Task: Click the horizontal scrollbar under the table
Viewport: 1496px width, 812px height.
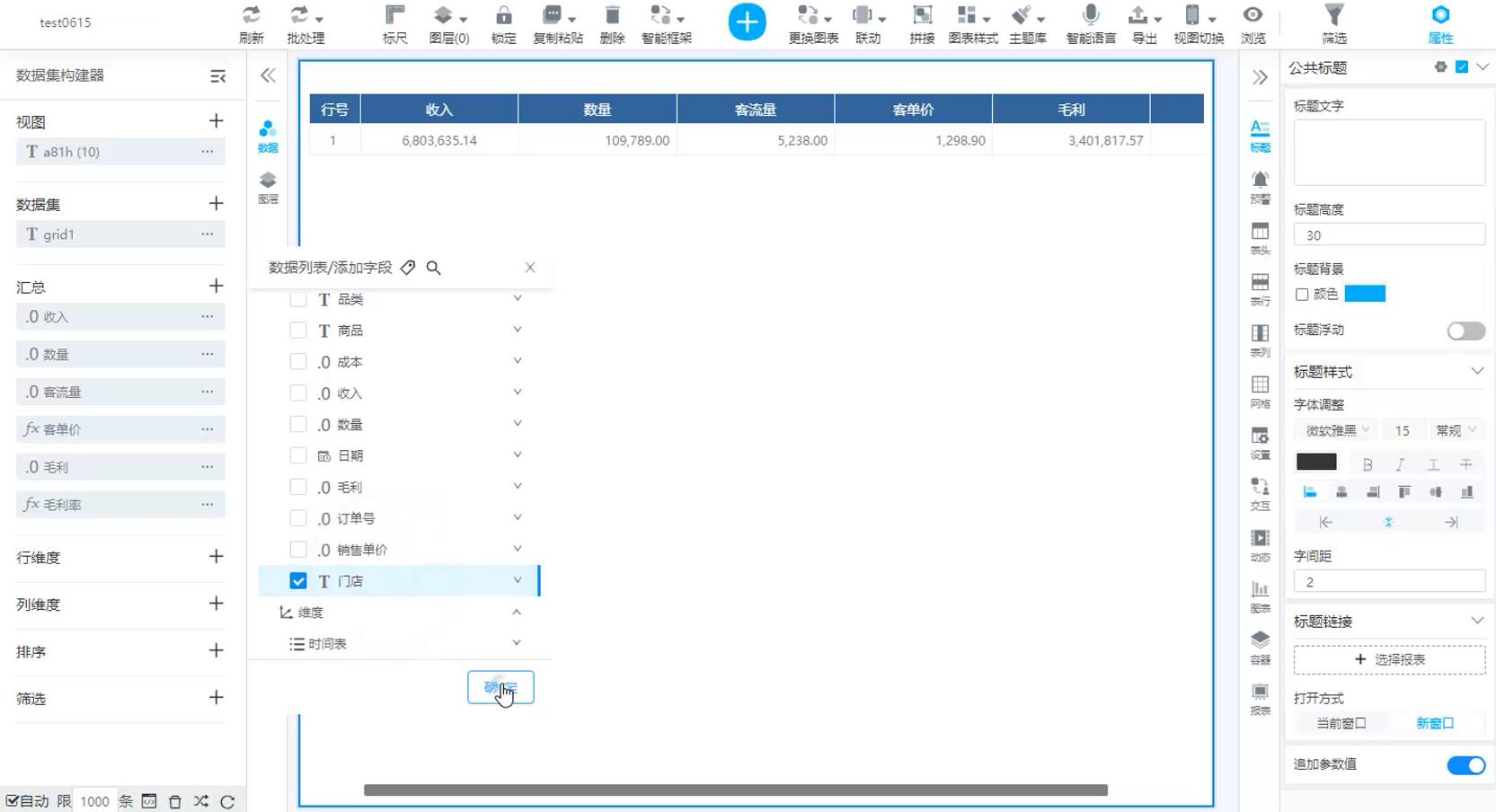Action: (x=735, y=790)
